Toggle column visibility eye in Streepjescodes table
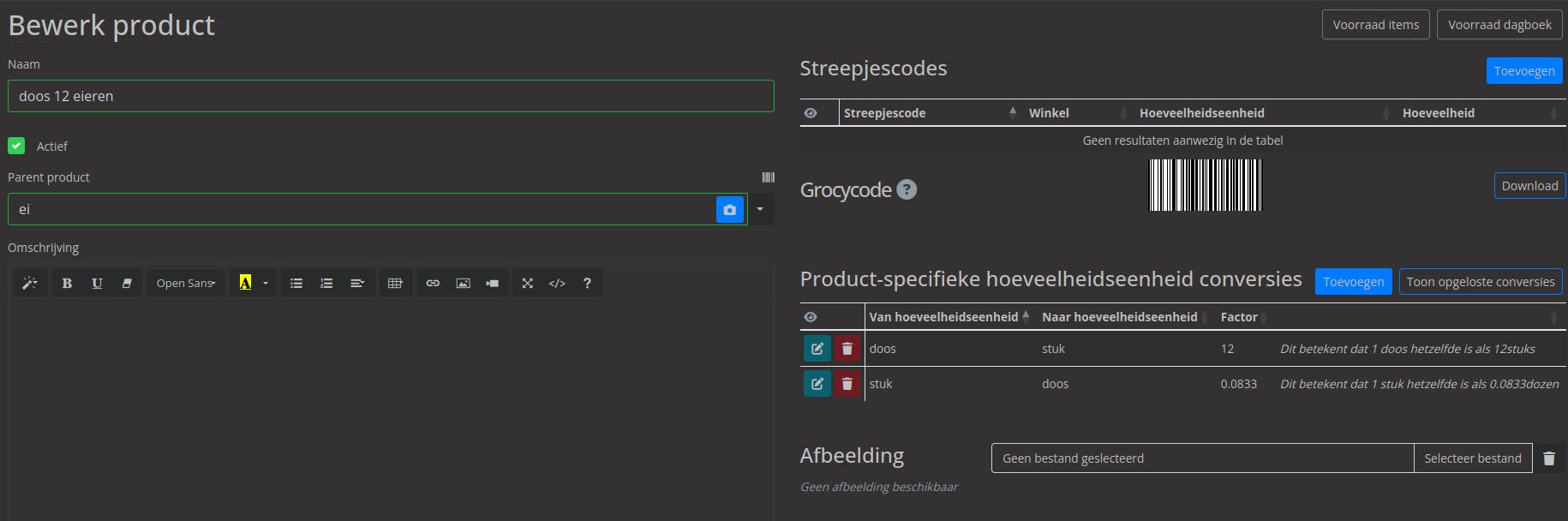The image size is (1568, 521). tap(811, 113)
